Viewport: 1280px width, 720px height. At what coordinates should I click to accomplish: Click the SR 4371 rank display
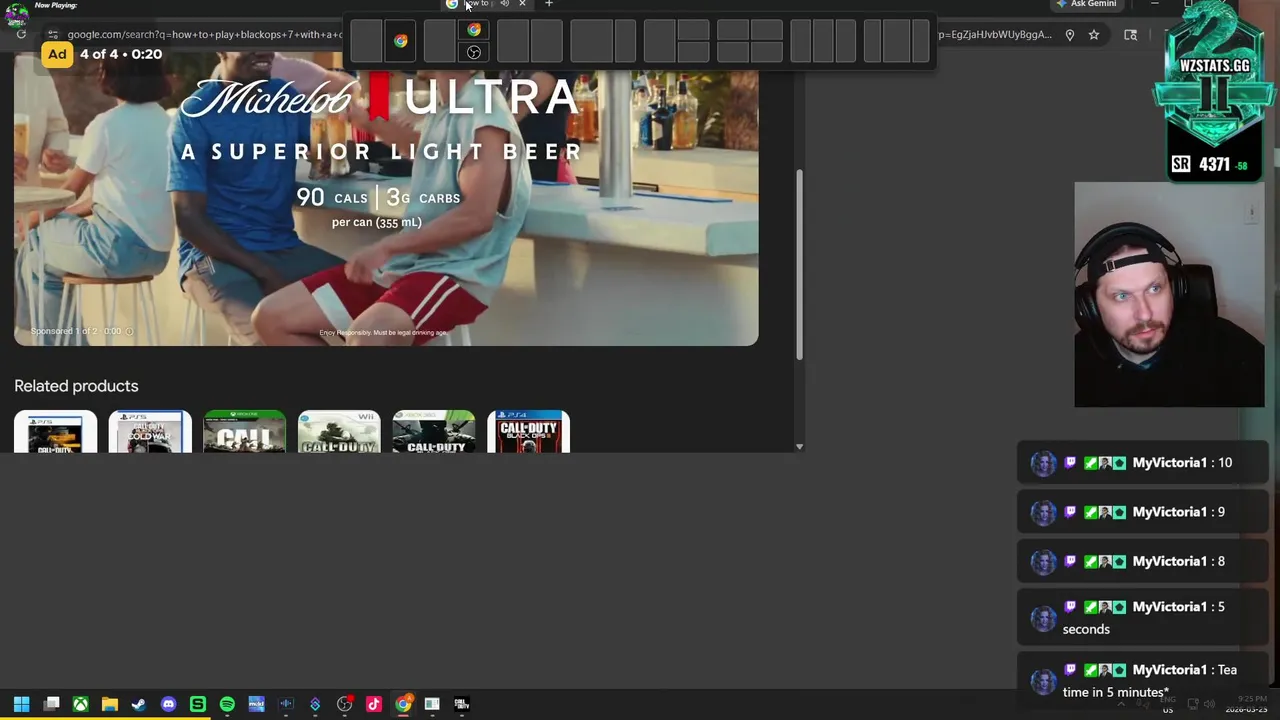pyautogui.click(x=1212, y=164)
